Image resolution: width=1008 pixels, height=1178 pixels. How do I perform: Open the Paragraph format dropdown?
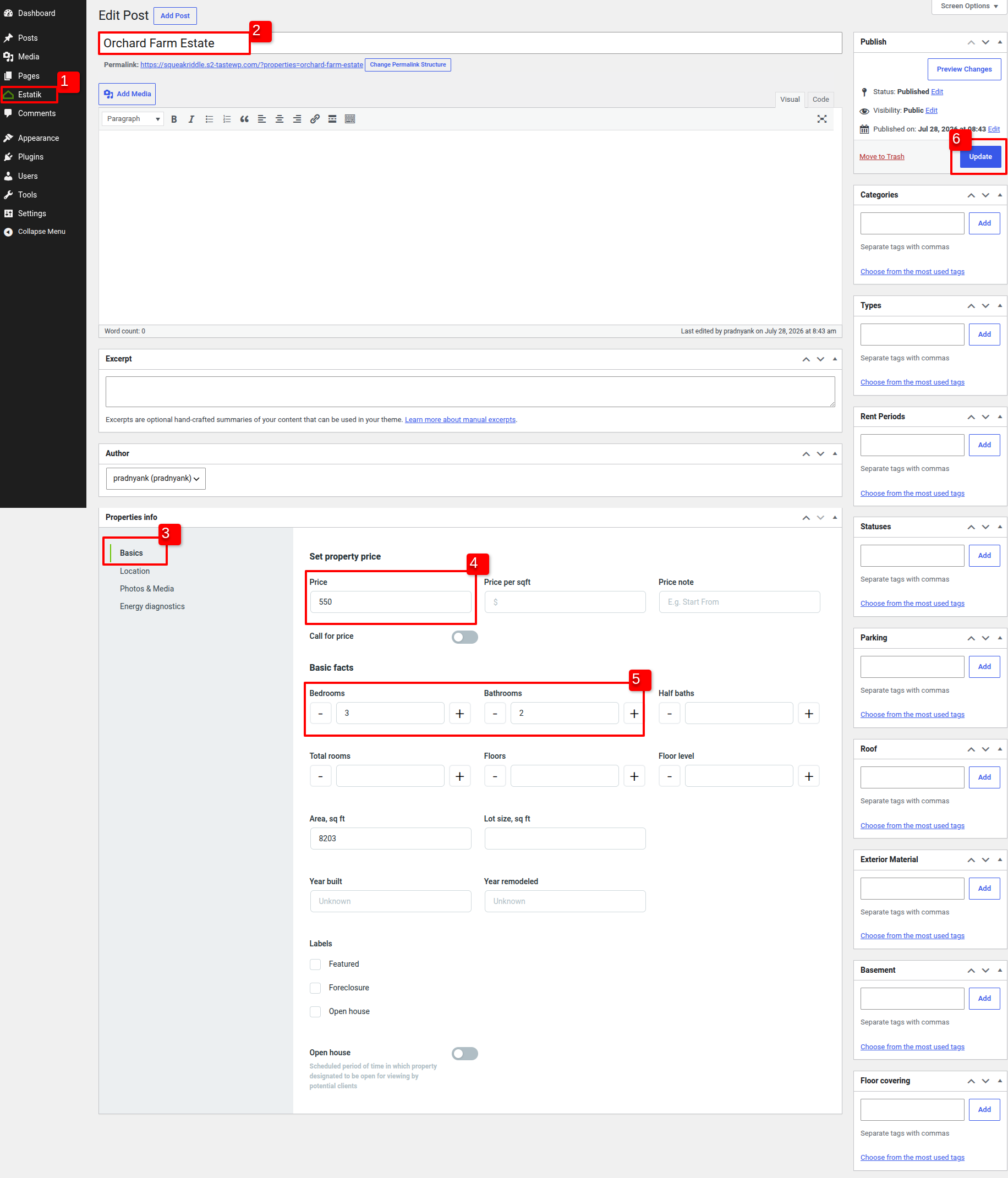coord(133,119)
